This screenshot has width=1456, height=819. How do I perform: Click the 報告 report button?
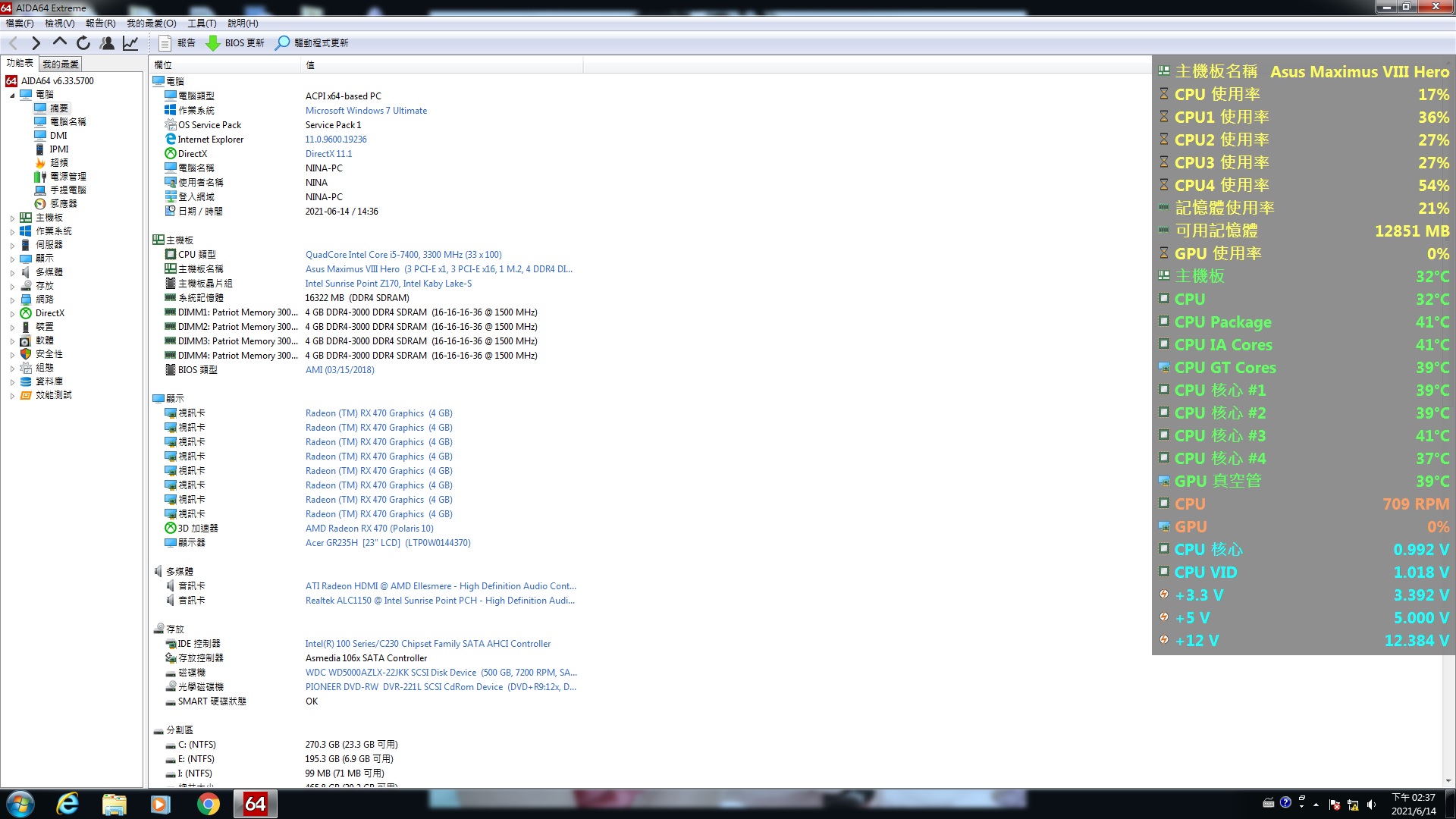point(177,43)
